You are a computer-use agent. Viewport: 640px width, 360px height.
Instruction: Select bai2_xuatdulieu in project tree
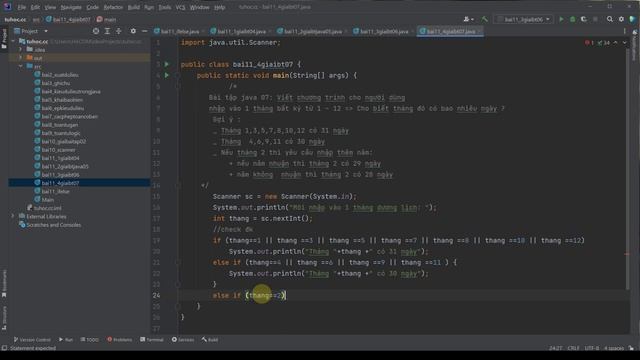tap(60, 75)
